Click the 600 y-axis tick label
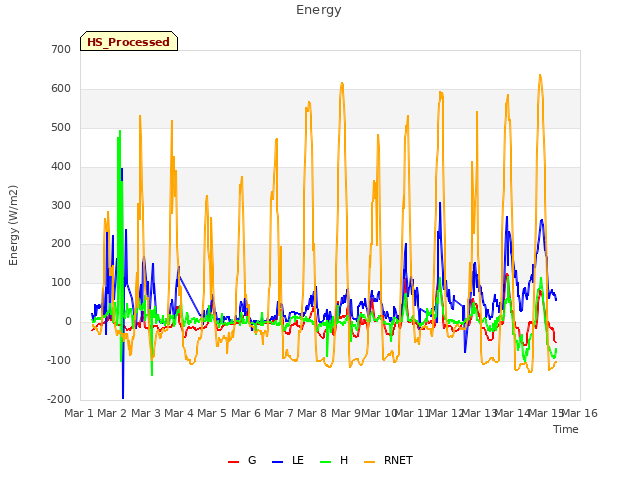The height and width of the screenshot is (480, 640). click(x=61, y=89)
